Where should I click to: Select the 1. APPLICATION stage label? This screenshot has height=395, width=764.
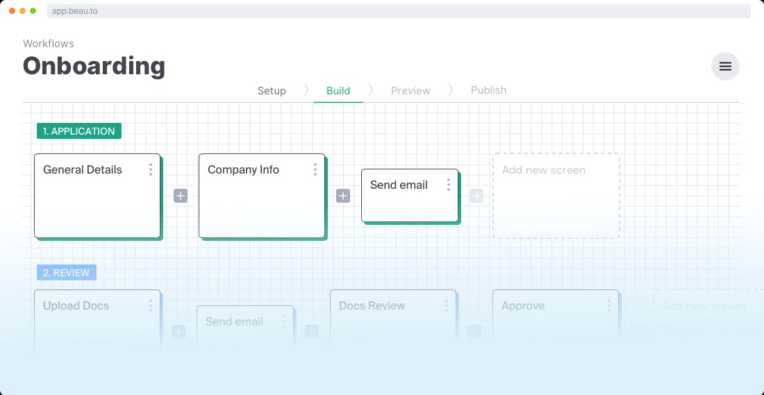point(79,131)
